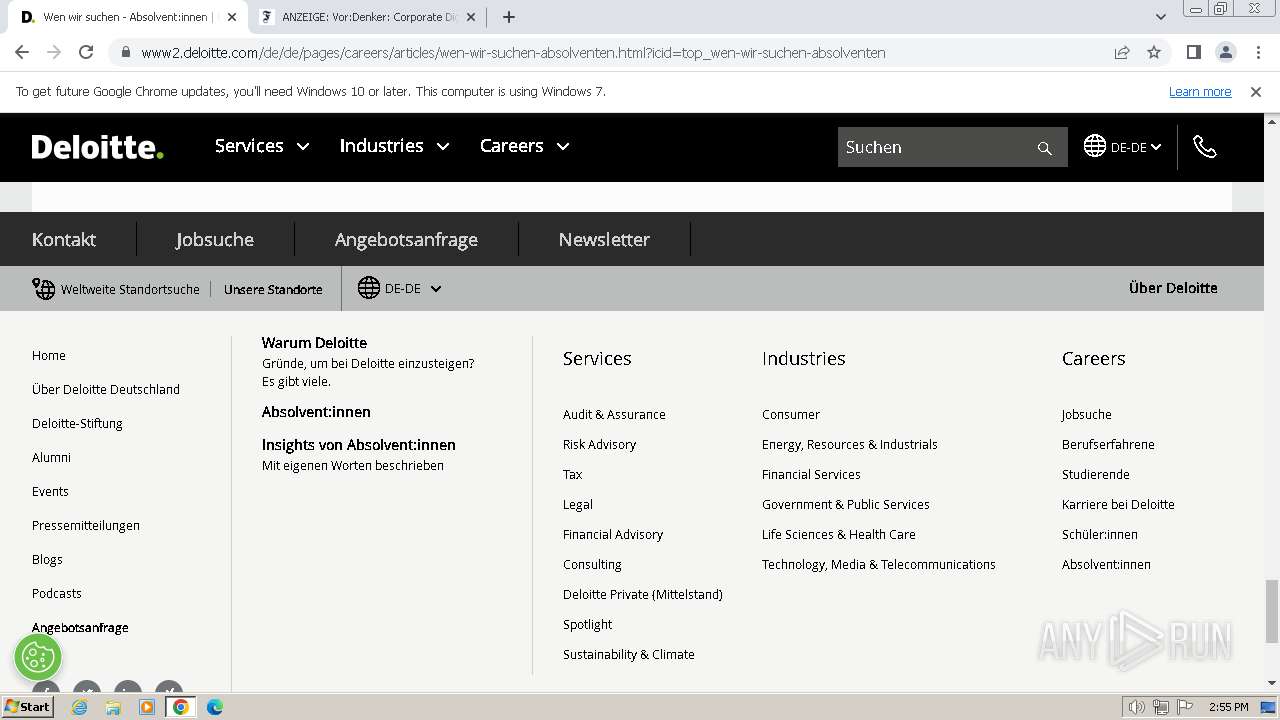Open Newsletter tab
This screenshot has height=720, width=1280.
[604, 239]
